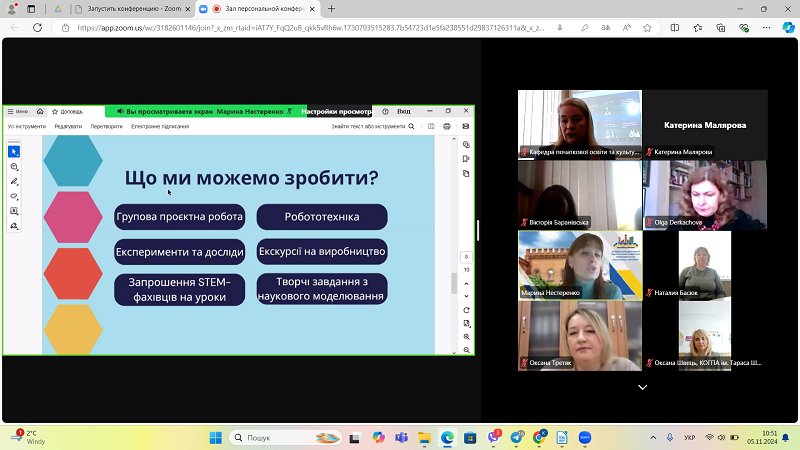Open File Explorer from the taskbar
The height and width of the screenshot is (450, 800).
click(x=424, y=438)
